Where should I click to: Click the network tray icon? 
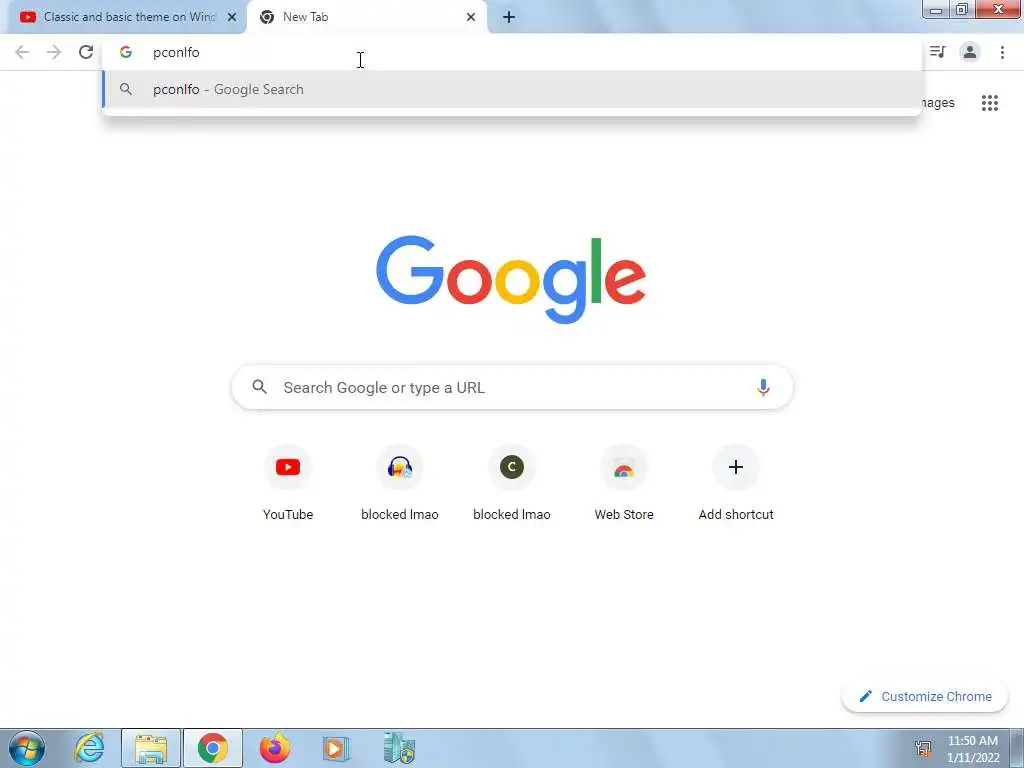tap(923, 749)
